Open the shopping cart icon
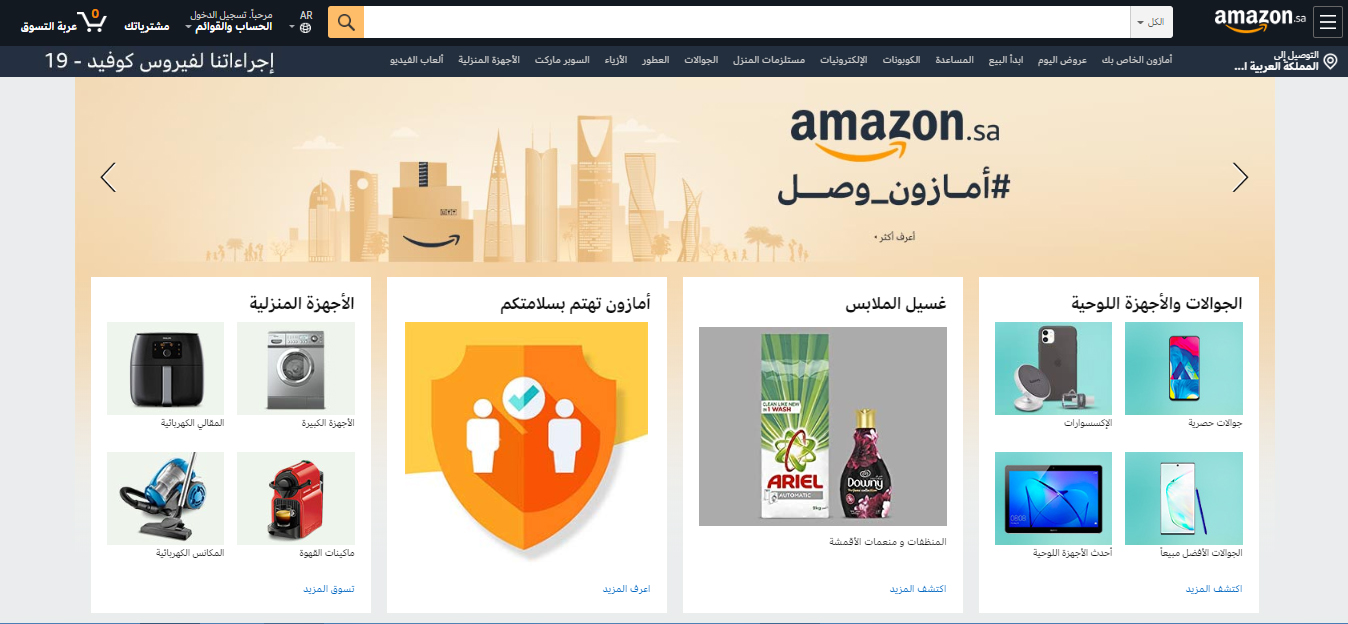The height and width of the screenshot is (624, 1348). [91, 22]
